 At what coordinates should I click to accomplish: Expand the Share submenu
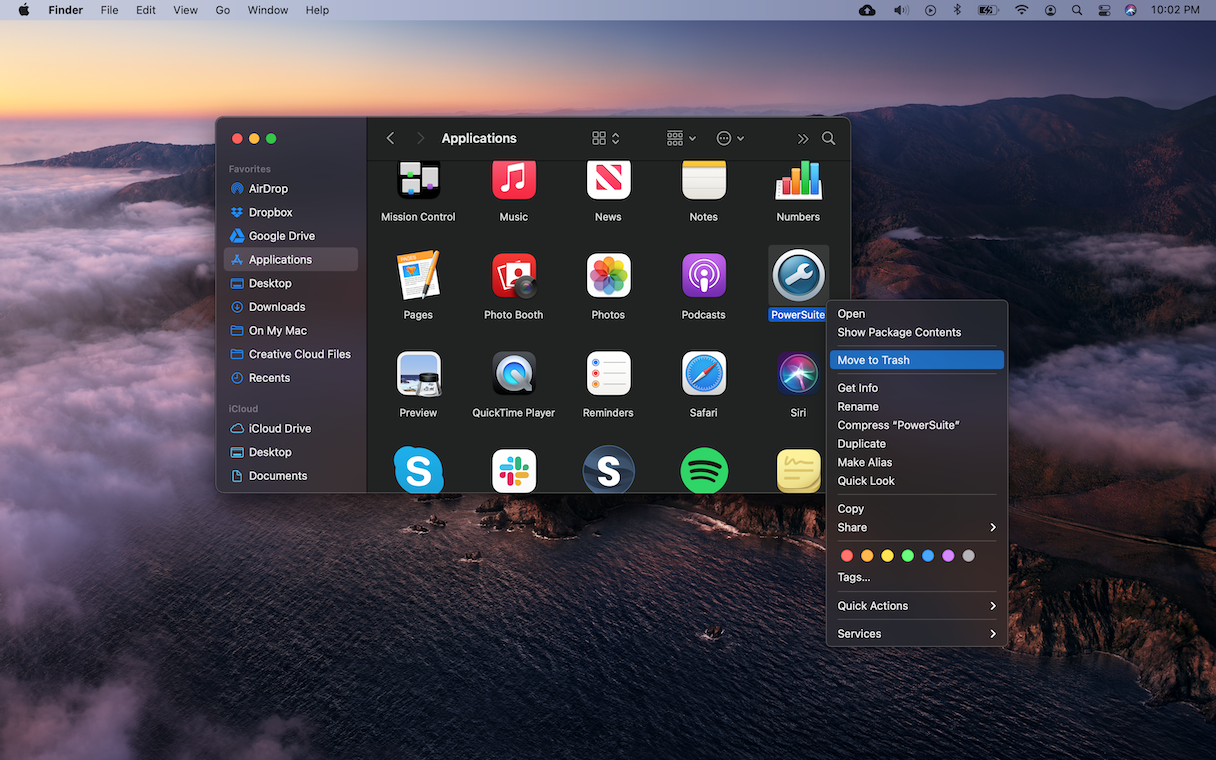[917, 527]
